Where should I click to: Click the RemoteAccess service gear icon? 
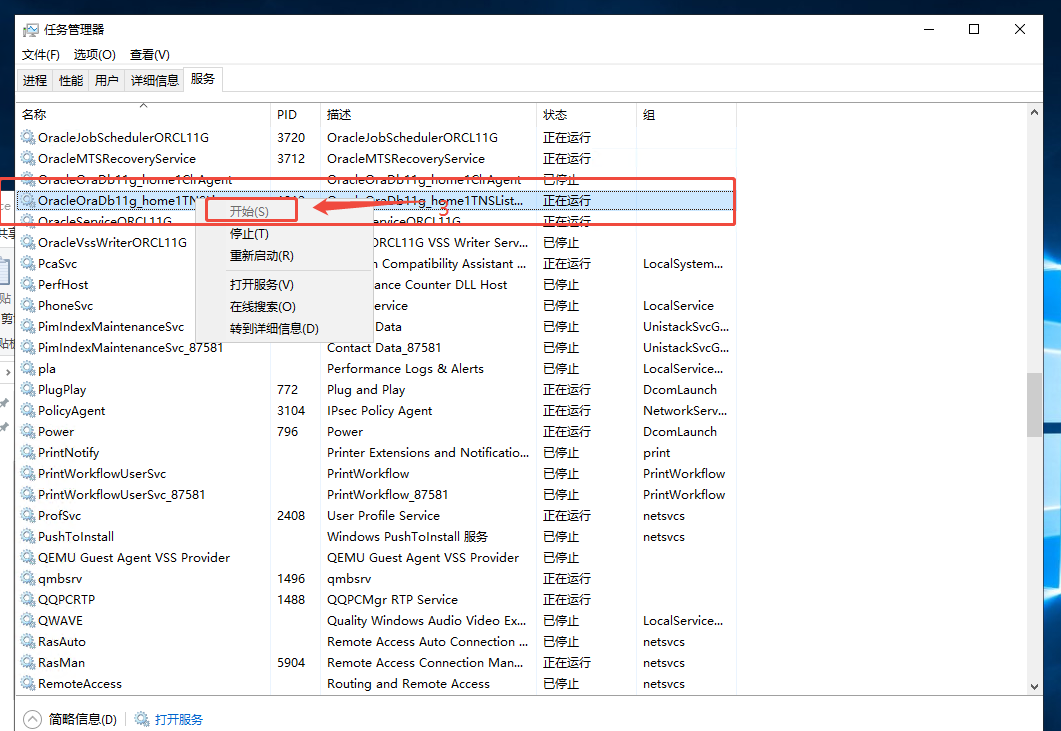click(28, 683)
